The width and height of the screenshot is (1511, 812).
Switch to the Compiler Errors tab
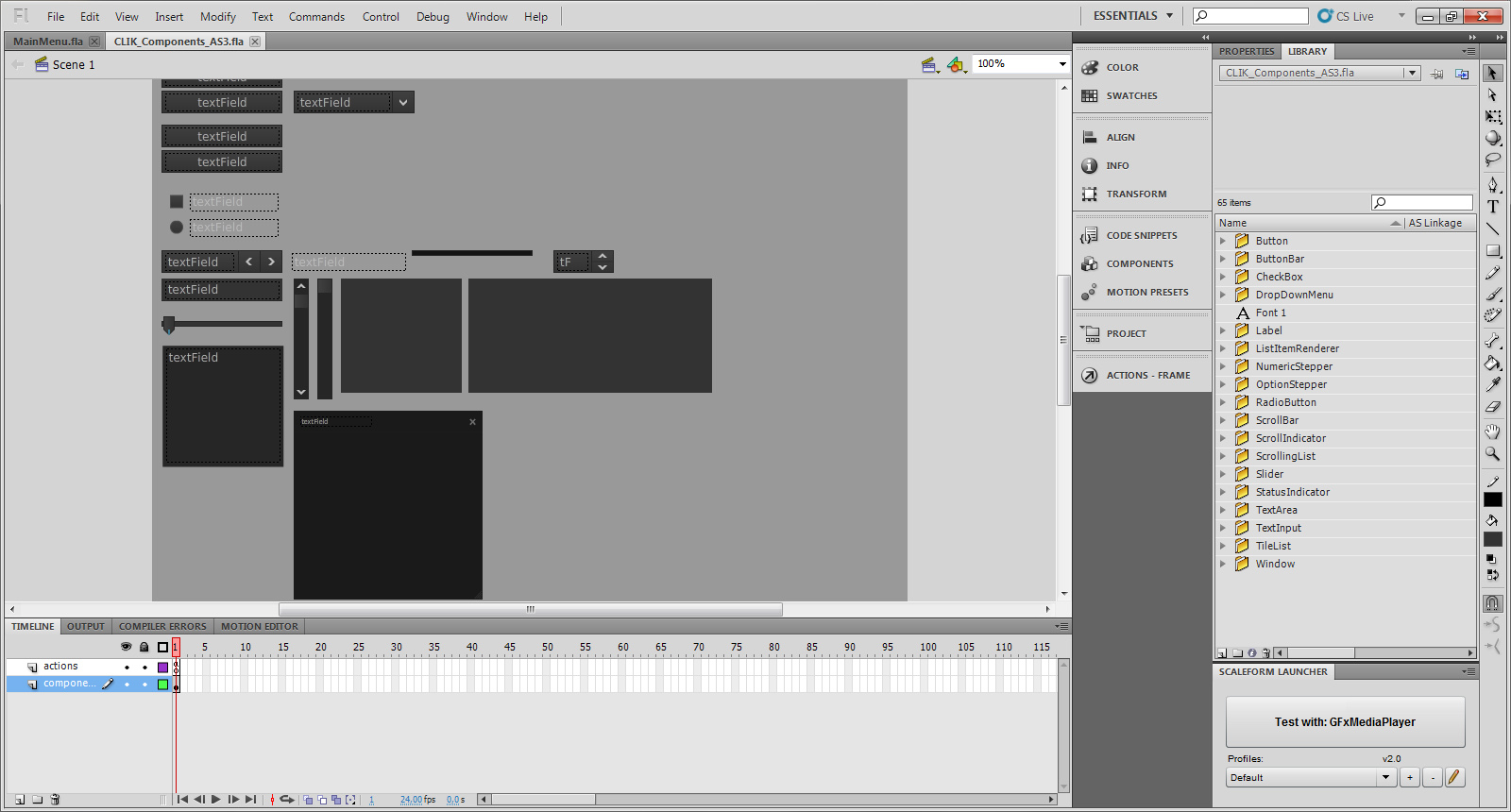(162, 627)
